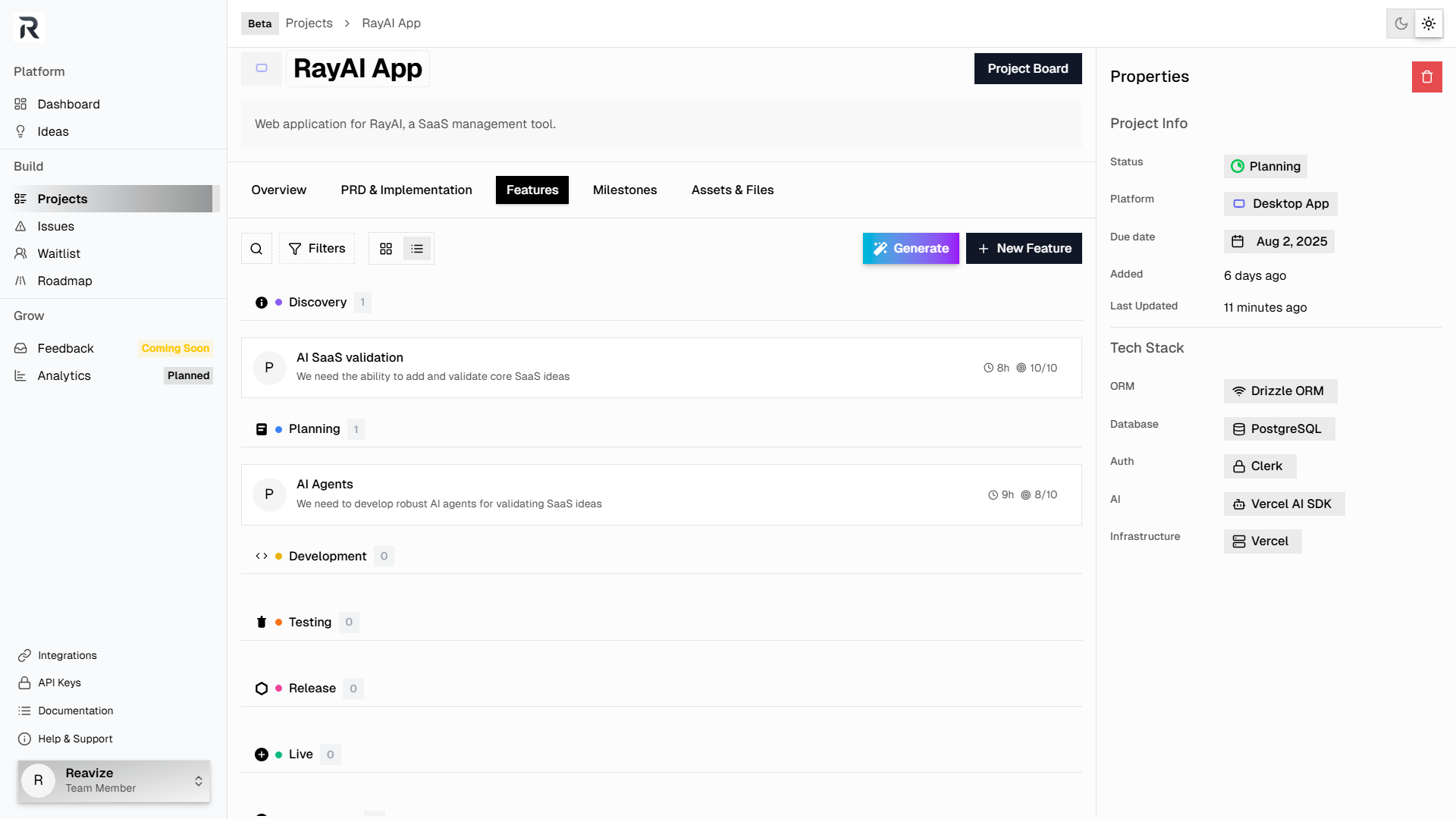This screenshot has width=1456, height=819.
Task: Add a feature with the New Feature button
Action: [1024, 248]
